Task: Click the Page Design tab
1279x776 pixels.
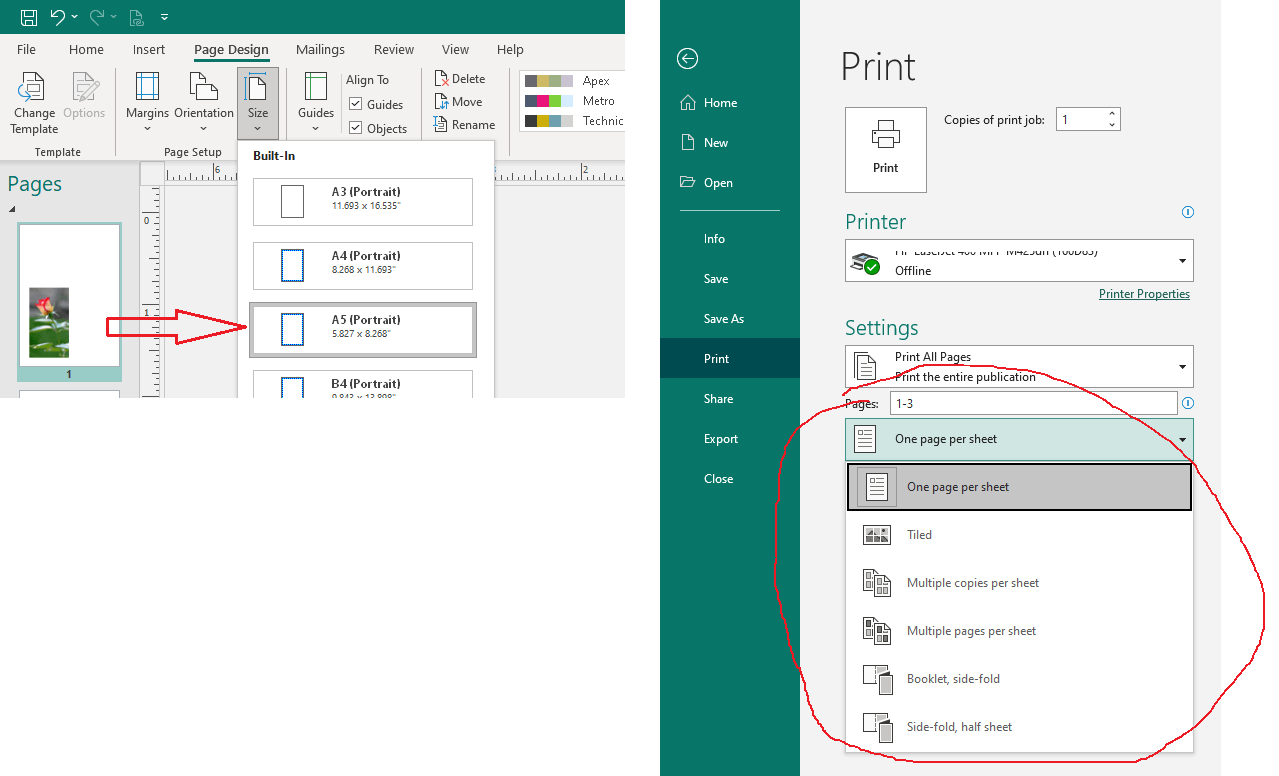Action: pos(231,49)
